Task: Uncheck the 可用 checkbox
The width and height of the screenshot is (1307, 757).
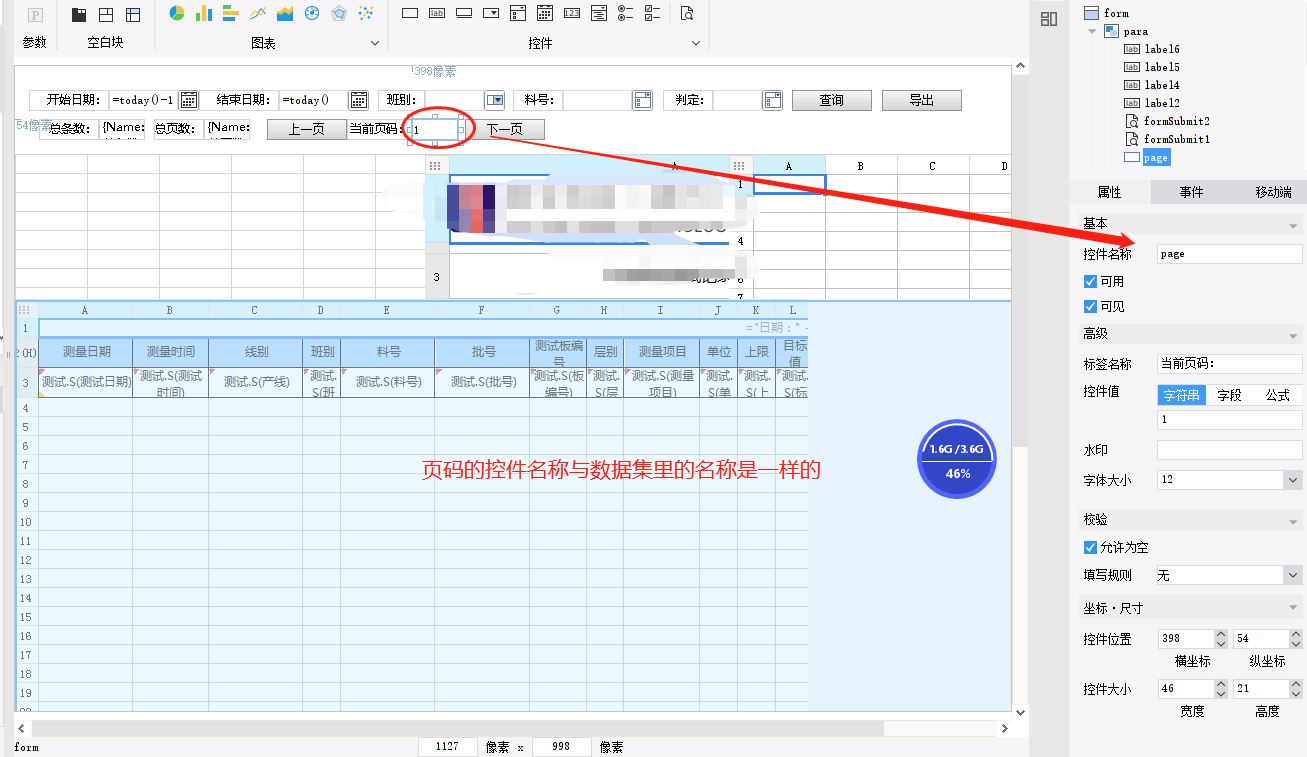Action: pyautogui.click(x=1091, y=281)
